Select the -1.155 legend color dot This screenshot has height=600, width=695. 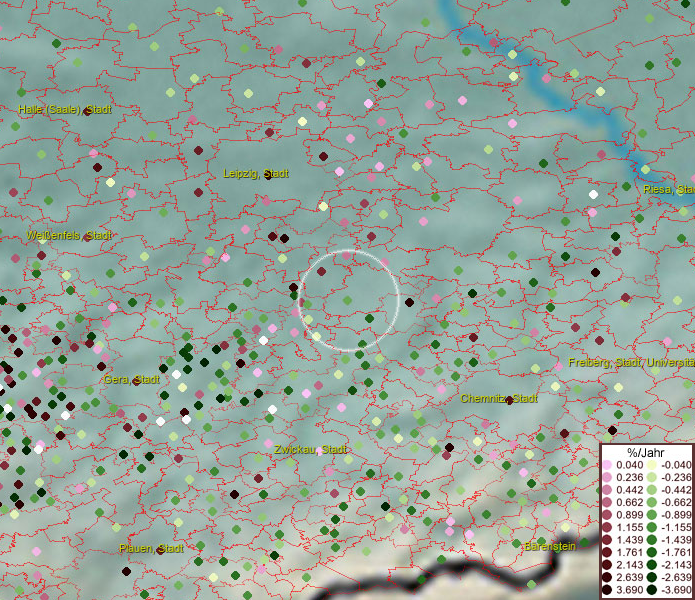pos(652,527)
